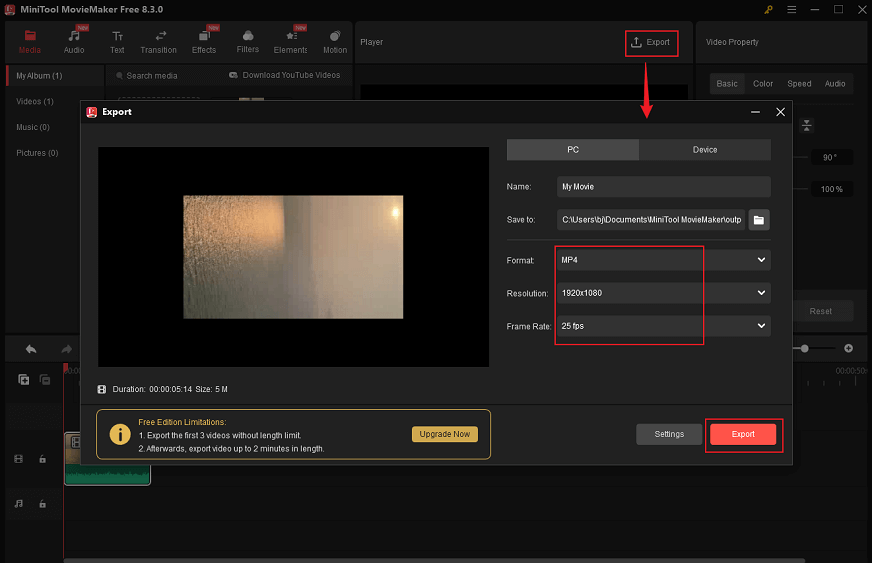Screen dimensions: 872x563
Task: Click the timeline zoom slider handle
Action: pos(805,348)
